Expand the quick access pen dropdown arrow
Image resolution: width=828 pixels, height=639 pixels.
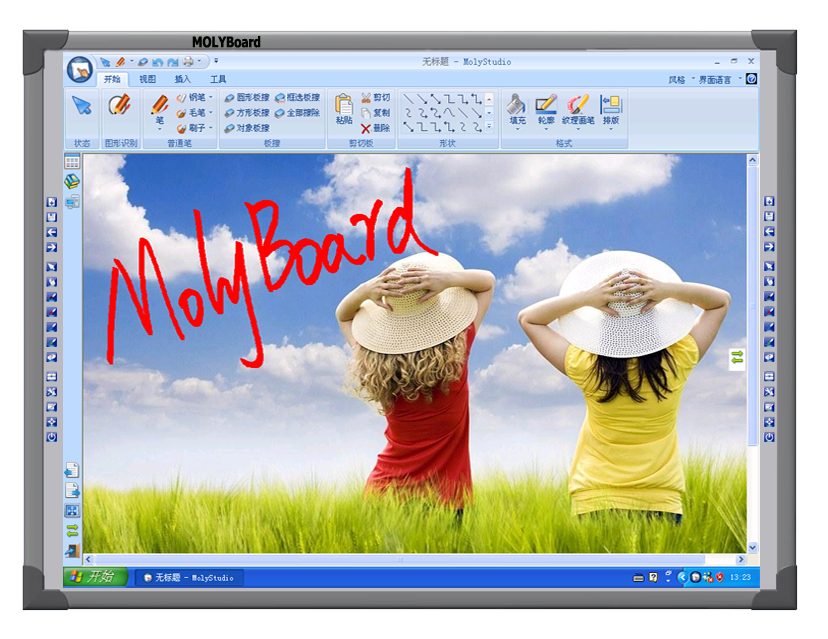tap(131, 62)
